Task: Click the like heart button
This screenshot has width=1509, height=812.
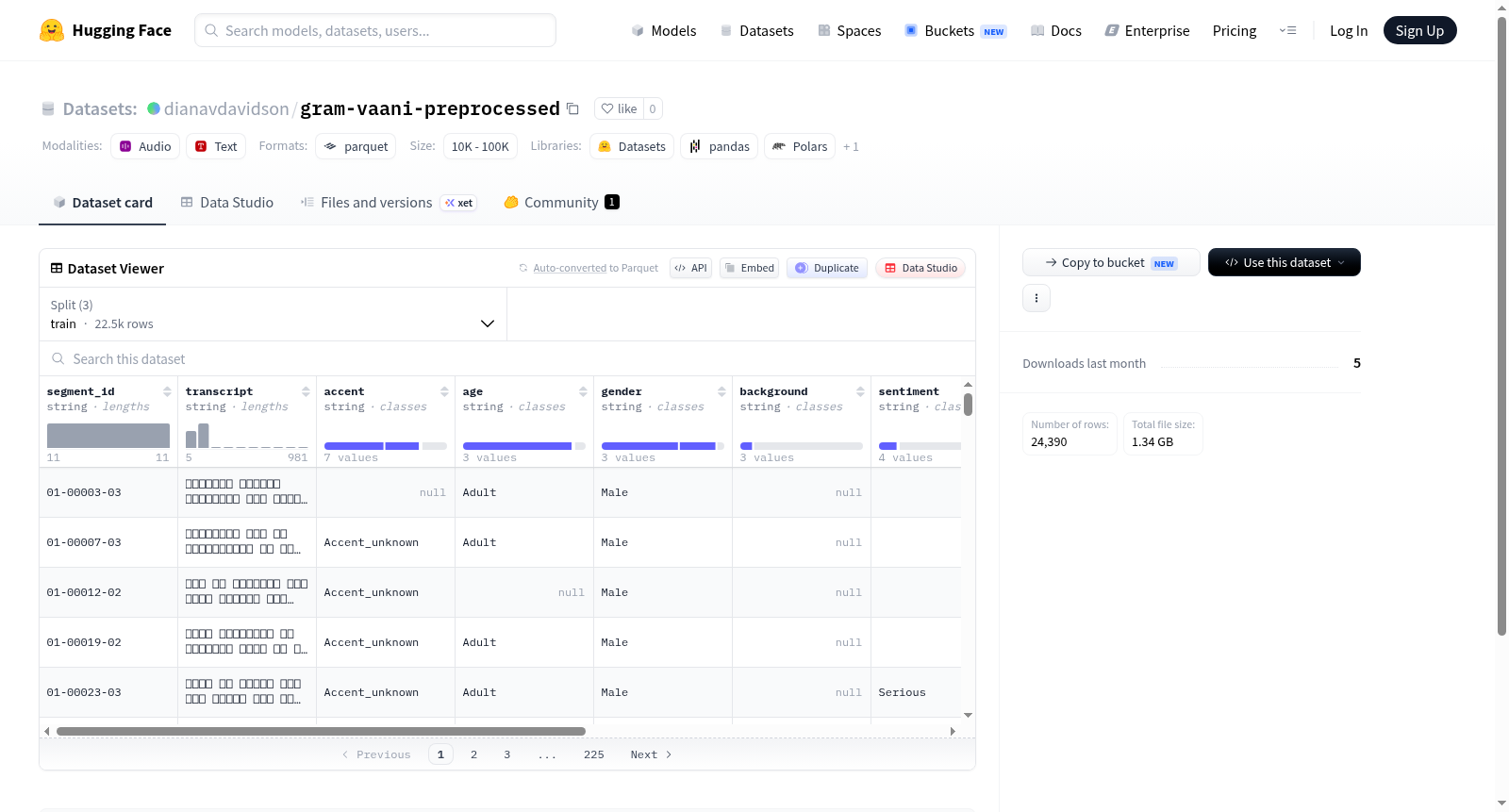Action: (619, 108)
